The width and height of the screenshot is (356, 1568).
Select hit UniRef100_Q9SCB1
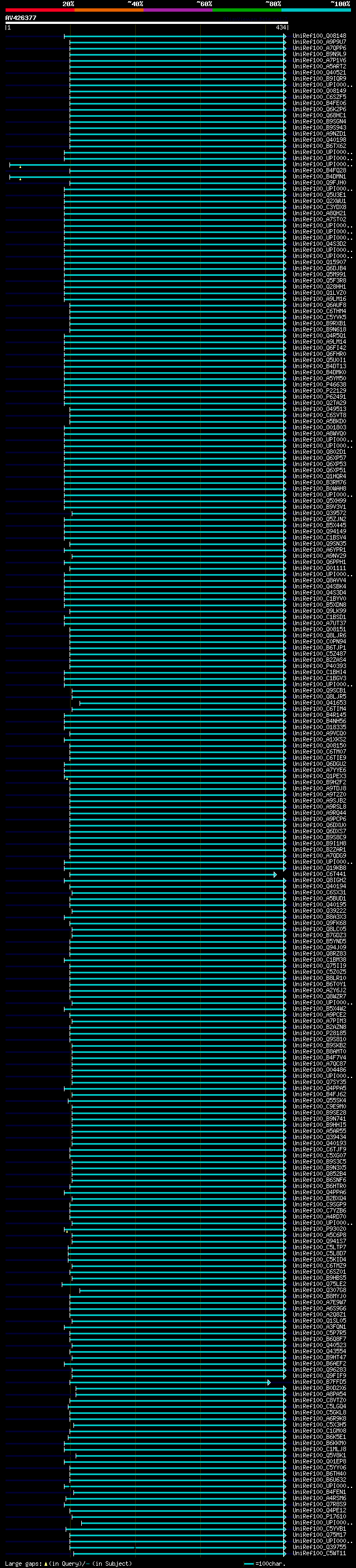tap(319, 690)
